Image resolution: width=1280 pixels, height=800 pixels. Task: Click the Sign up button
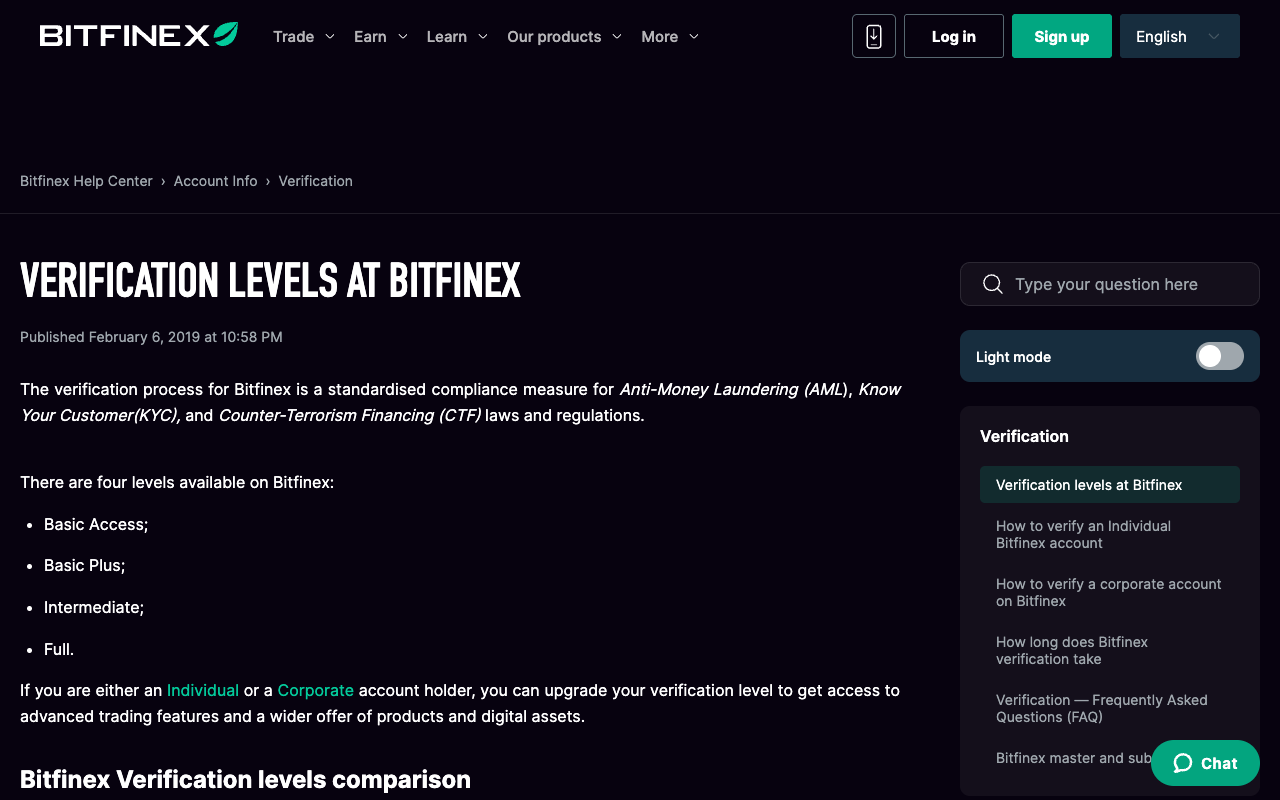[1062, 36]
